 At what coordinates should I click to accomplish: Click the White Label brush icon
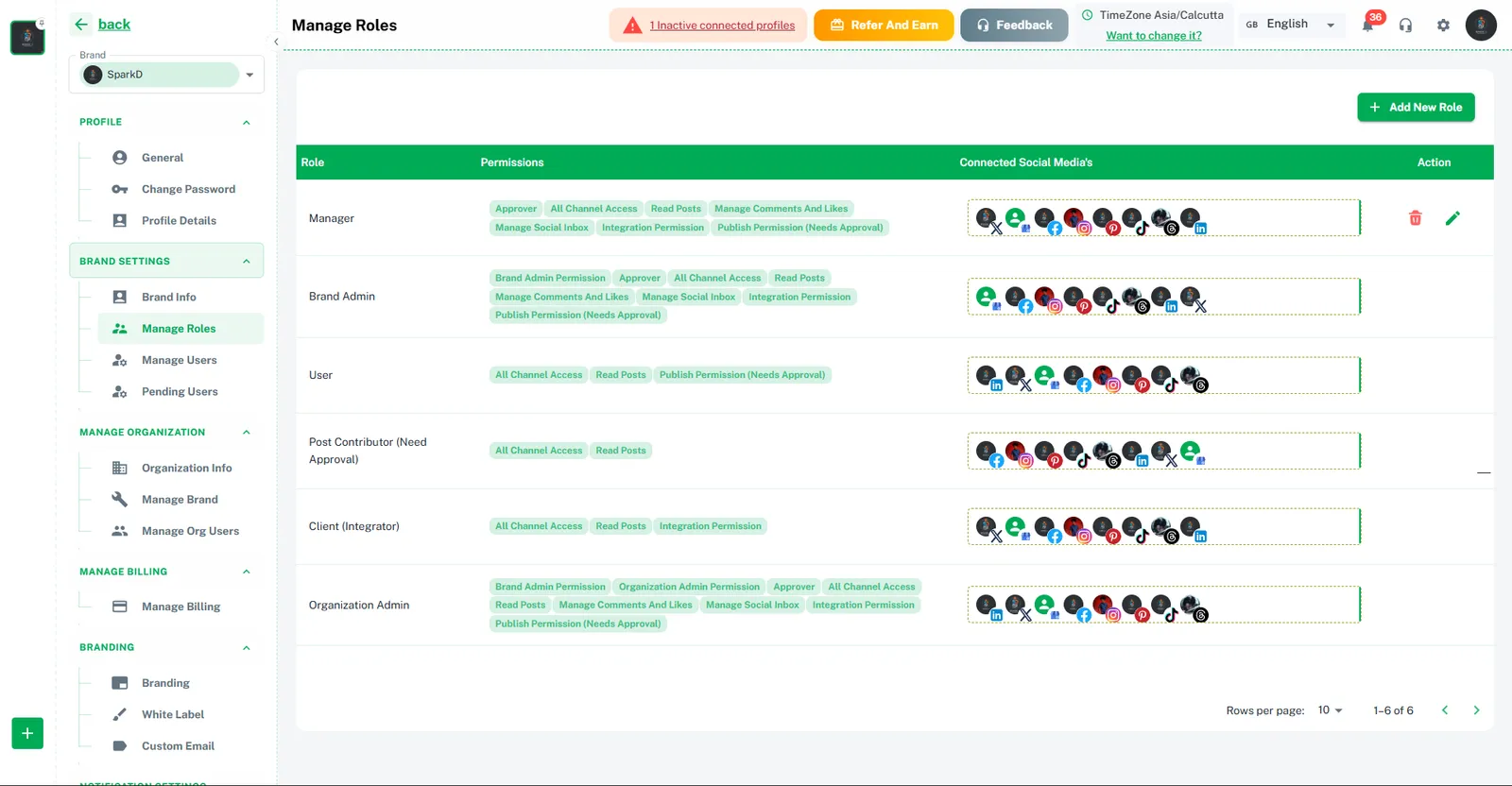tap(120, 714)
